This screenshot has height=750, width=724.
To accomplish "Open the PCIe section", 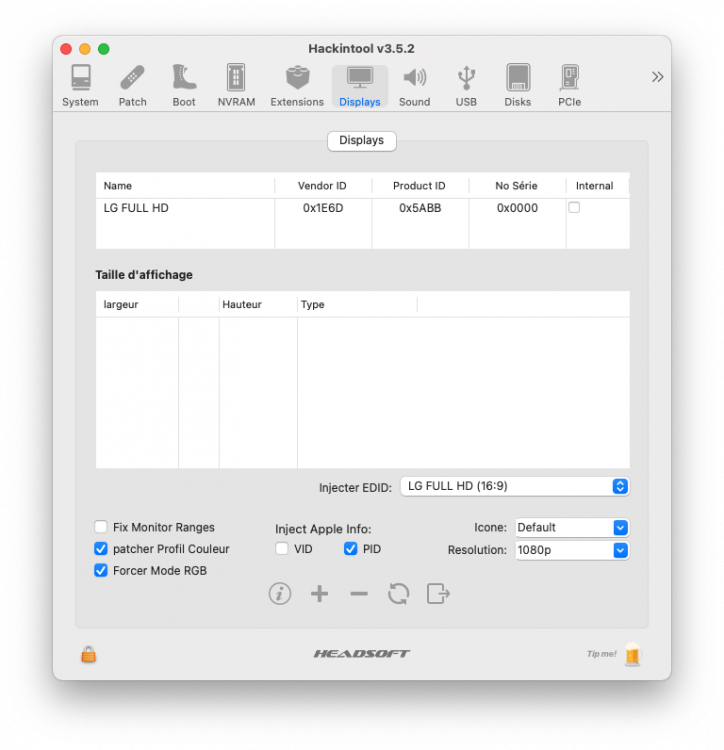I will click(570, 86).
